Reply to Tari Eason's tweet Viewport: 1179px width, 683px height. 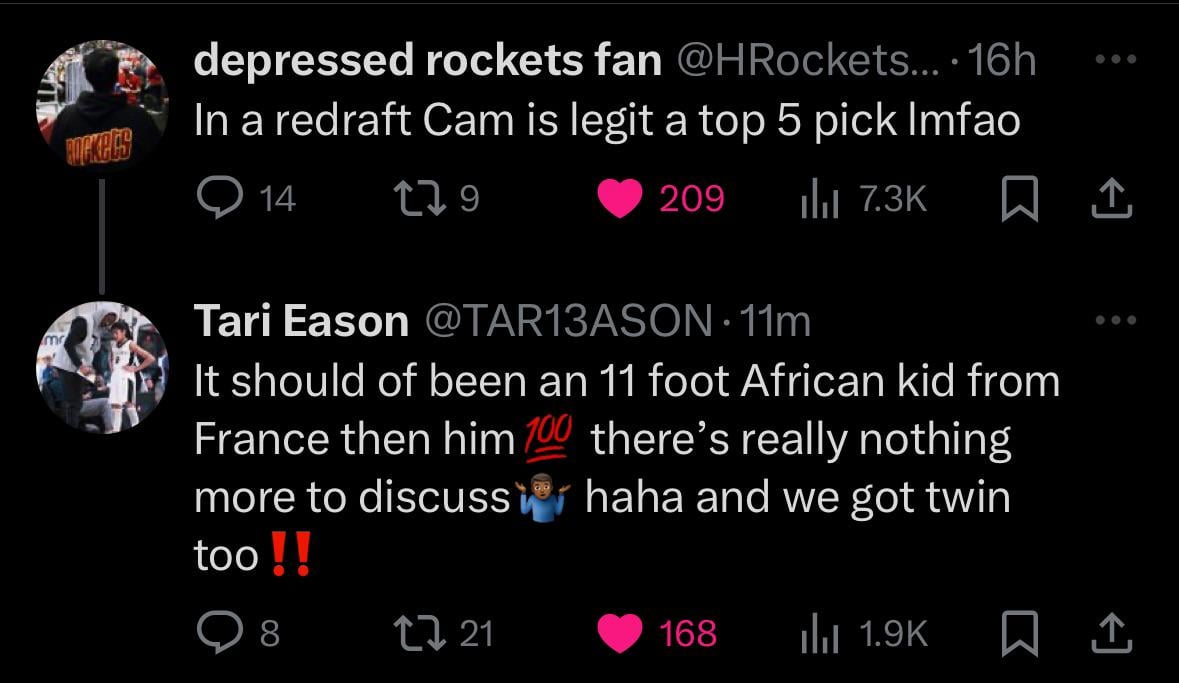[213, 632]
